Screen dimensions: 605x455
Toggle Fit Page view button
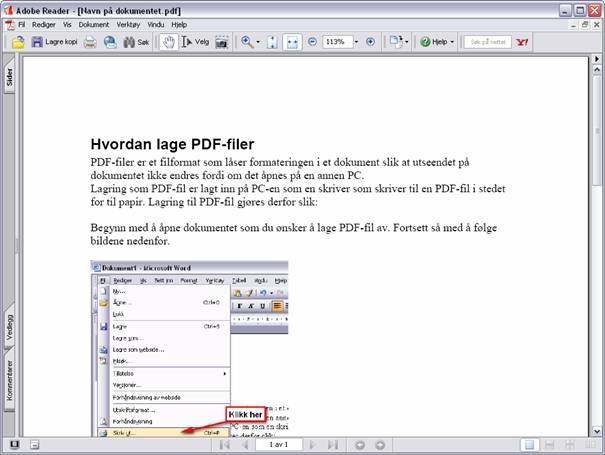pos(272,42)
